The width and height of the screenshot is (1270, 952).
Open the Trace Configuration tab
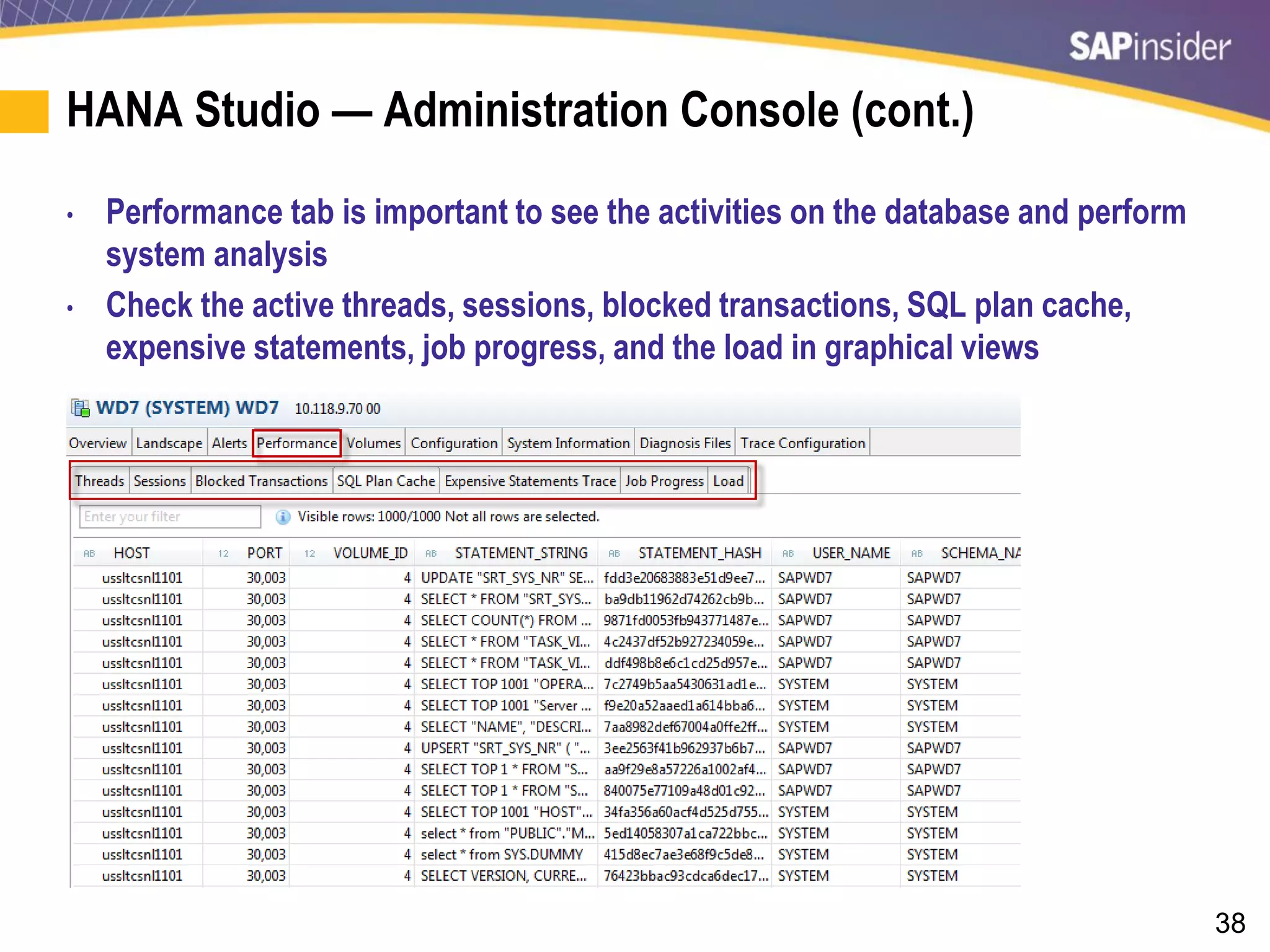pyautogui.click(x=803, y=443)
